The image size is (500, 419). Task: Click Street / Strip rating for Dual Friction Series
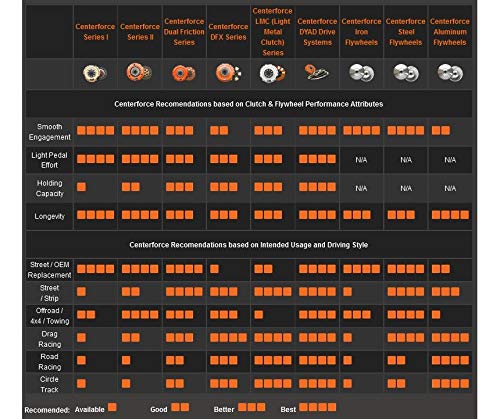click(184, 292)
